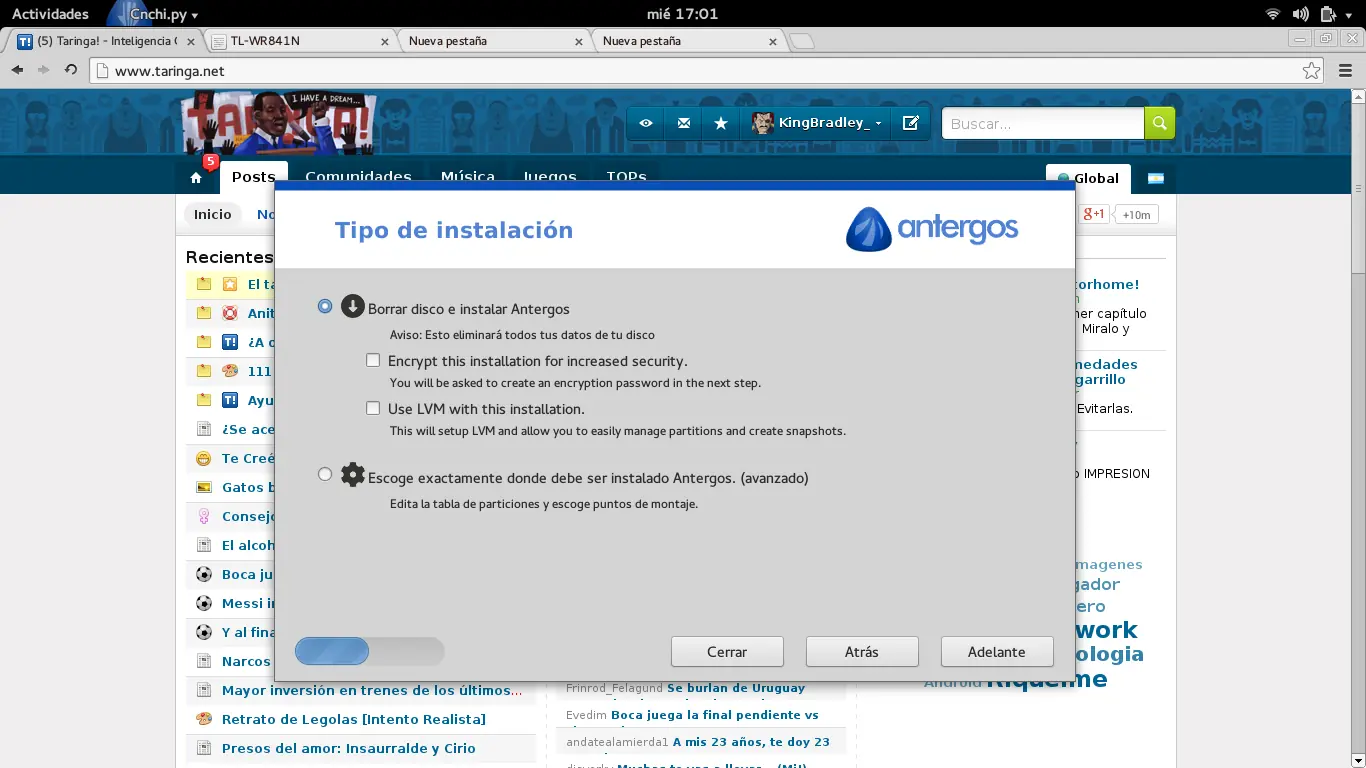Close the Taringa! tab

(x=192, y=41)
